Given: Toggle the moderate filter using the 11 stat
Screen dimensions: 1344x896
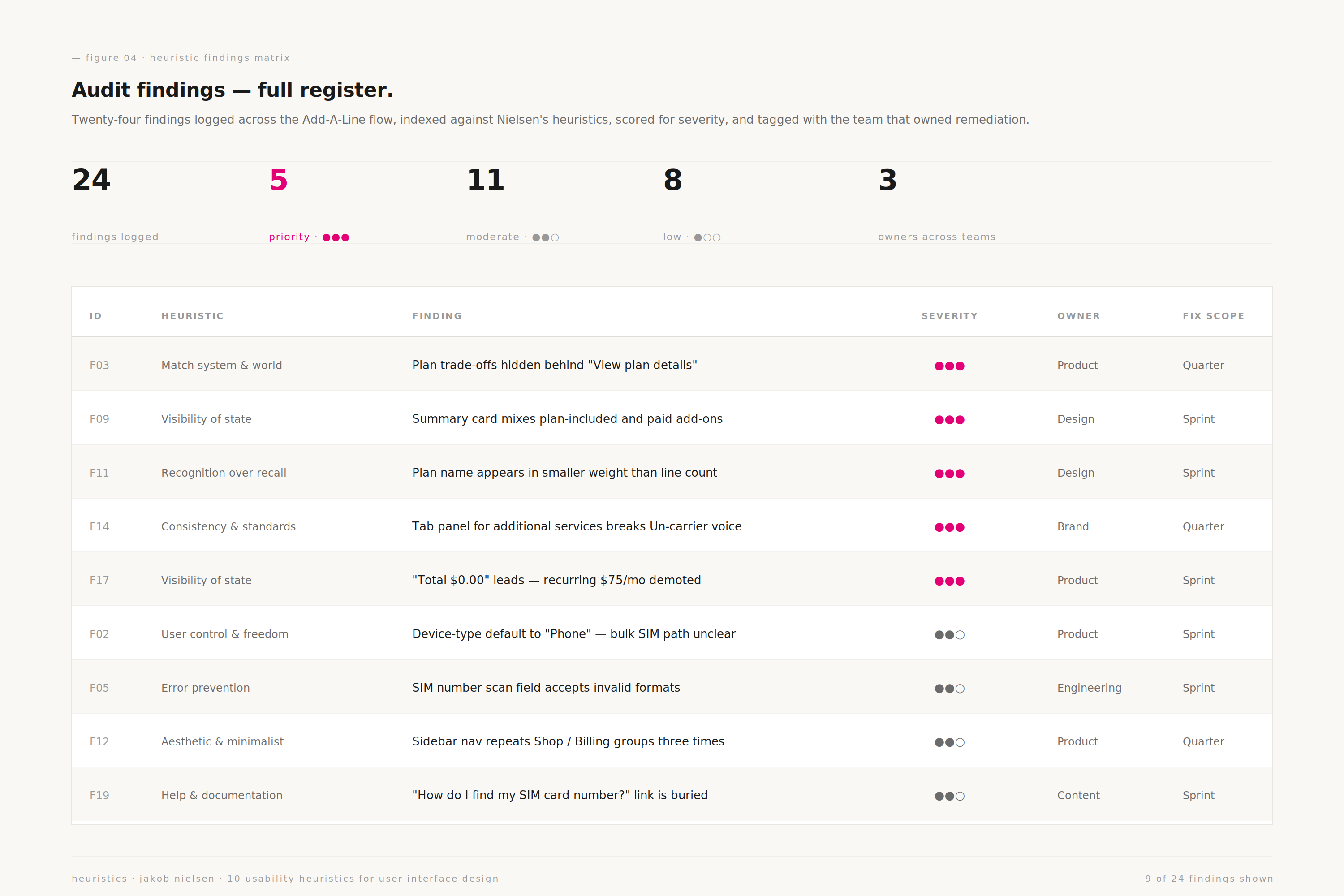Looking at the screenshot, I should click(x=485, y=181).
